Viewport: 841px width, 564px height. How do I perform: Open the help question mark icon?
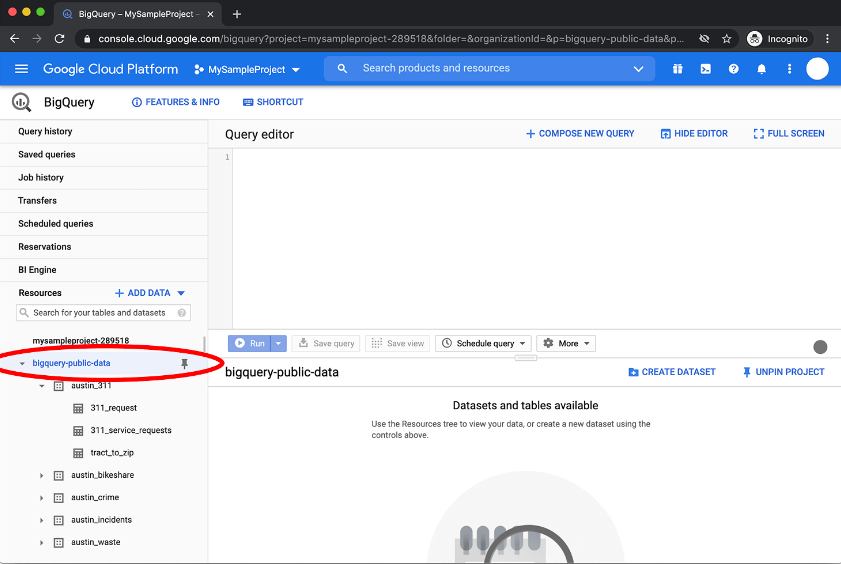click(733, 69)
